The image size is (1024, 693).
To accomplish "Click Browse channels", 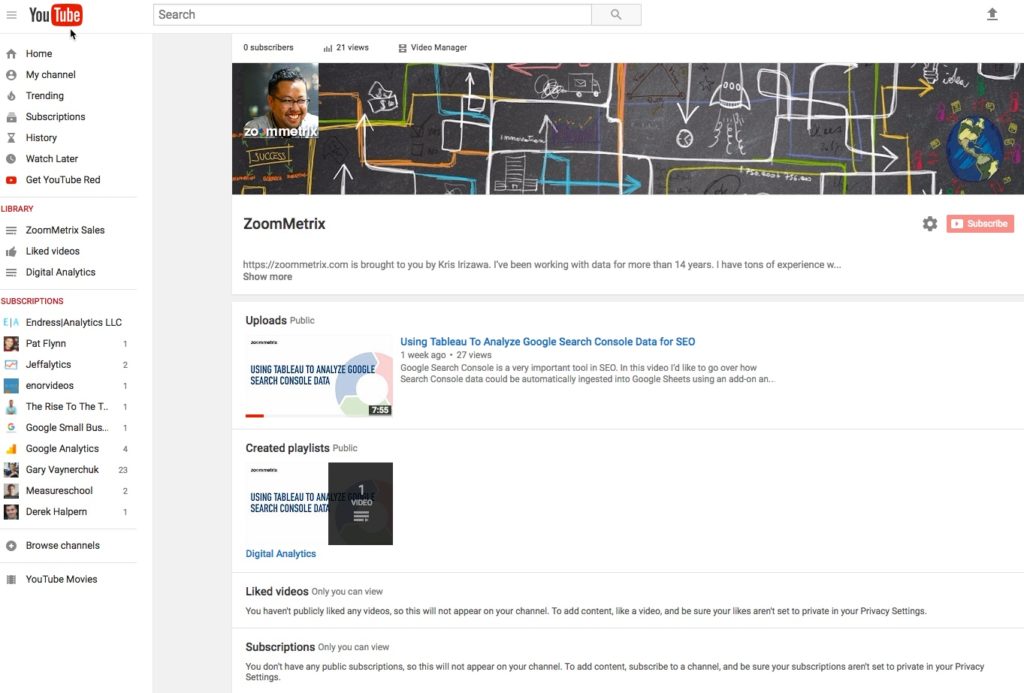I will pos(63,545).
